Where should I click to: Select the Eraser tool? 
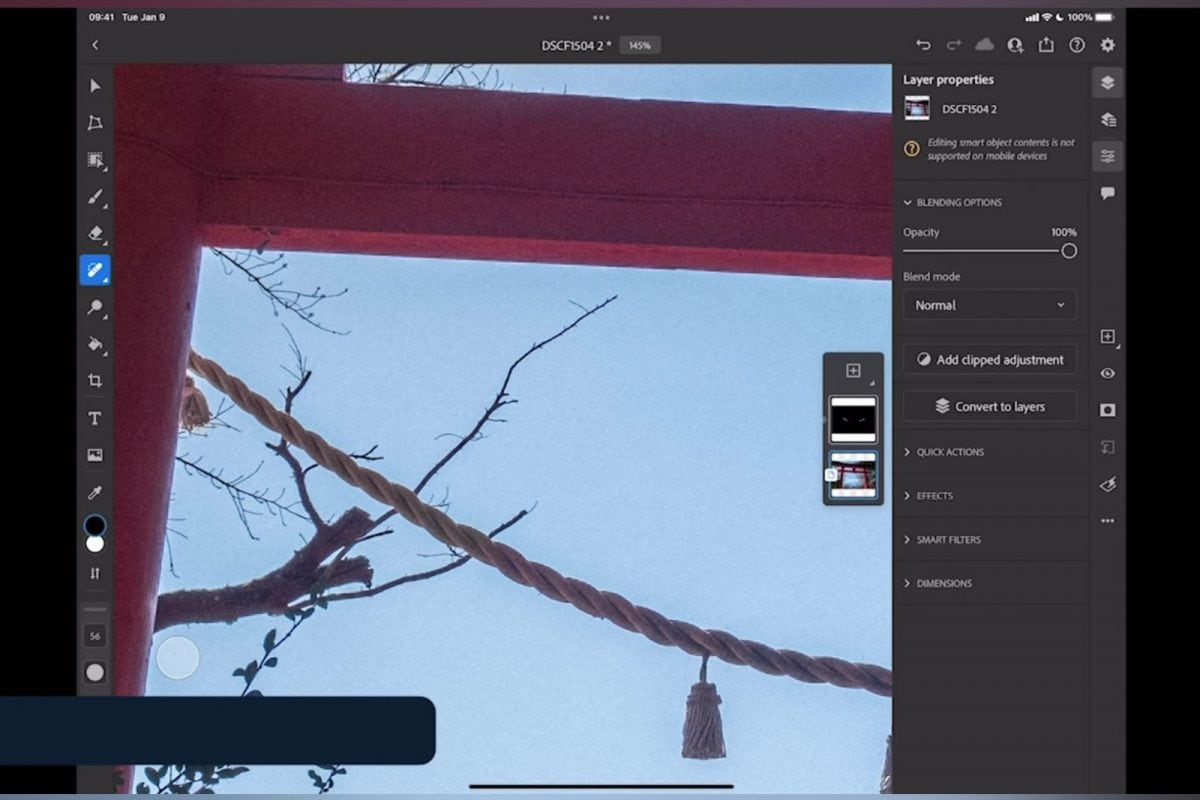[95, 233]
